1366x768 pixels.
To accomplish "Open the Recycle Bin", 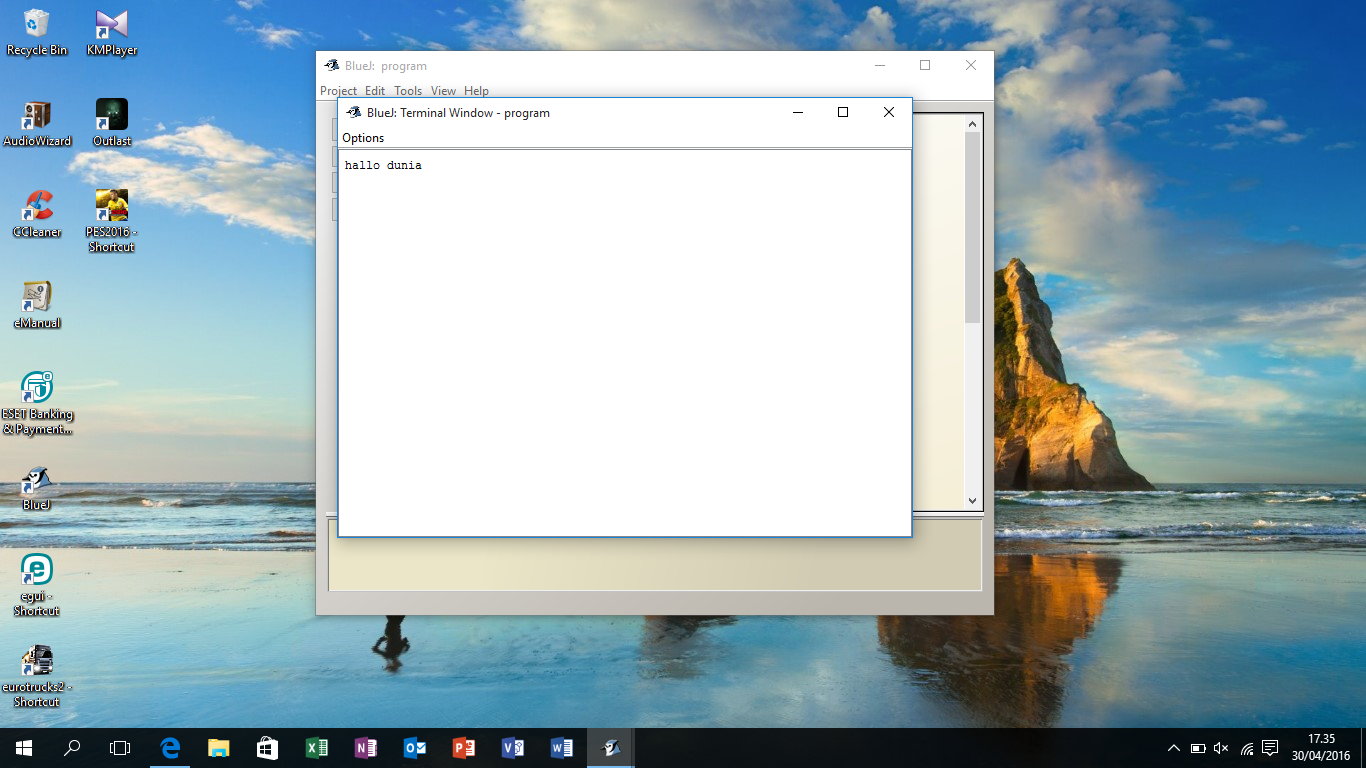I will click(36, 25).
